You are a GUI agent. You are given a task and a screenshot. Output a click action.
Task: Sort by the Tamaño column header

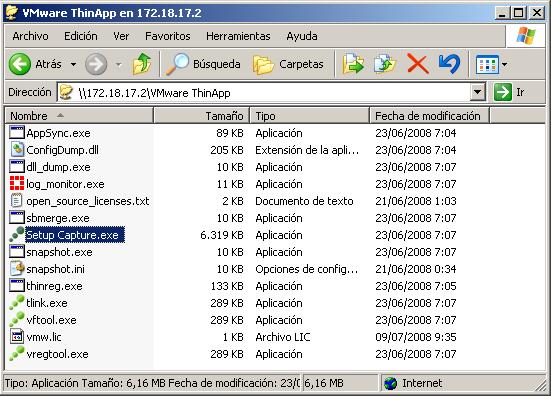point(202,116)
